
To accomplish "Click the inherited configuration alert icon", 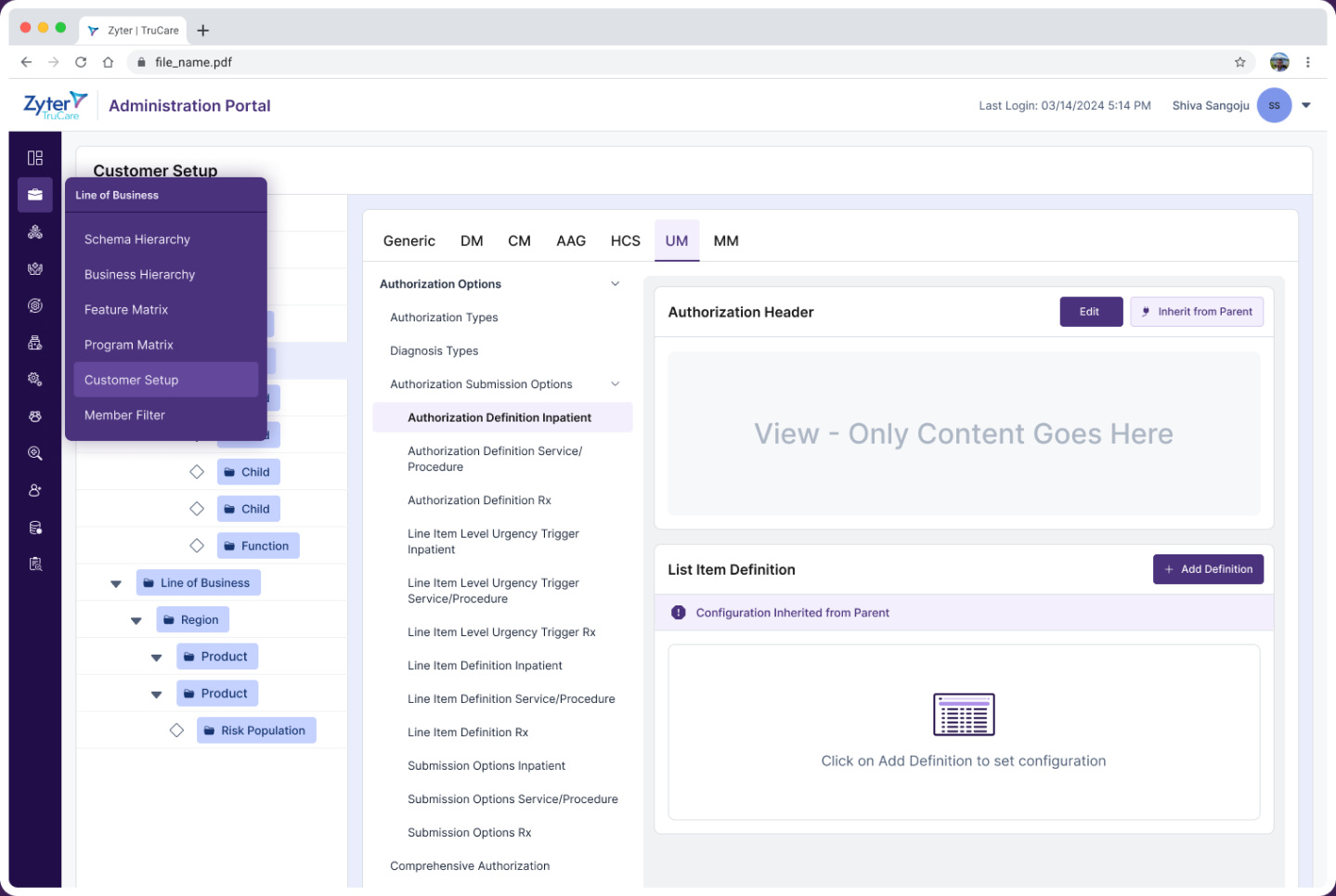I will [x=679, y=613].
